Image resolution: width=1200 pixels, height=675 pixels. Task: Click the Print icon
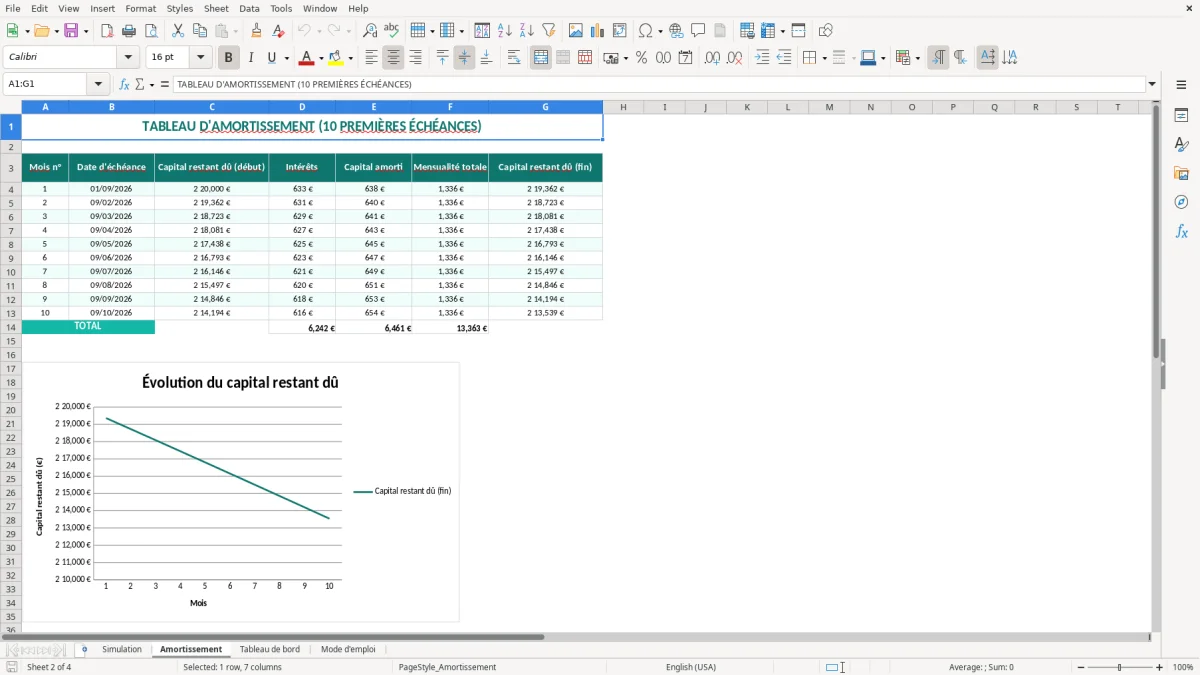(x=129, y=31)
